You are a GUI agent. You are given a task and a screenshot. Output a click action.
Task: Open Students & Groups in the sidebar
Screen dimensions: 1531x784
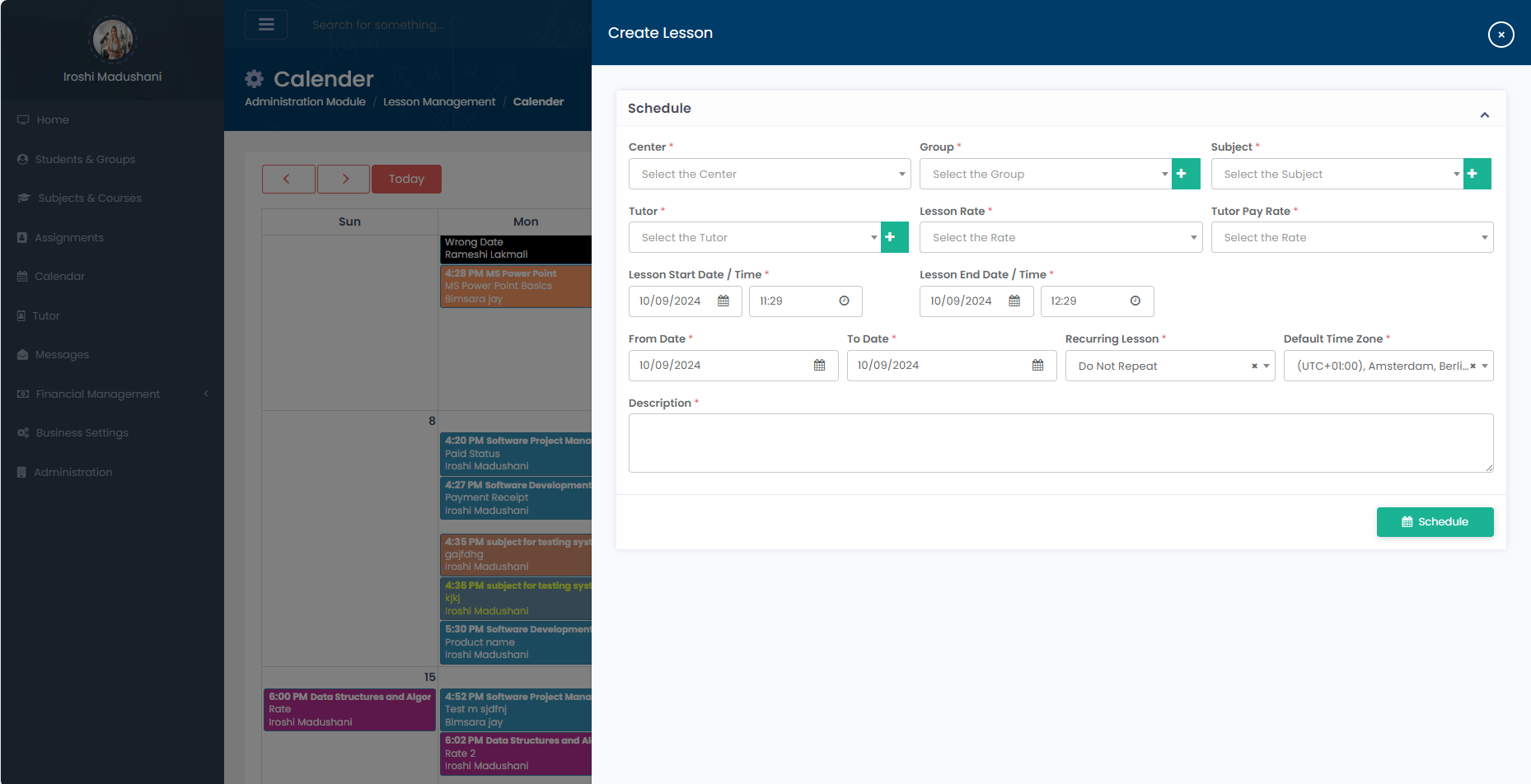85,159
